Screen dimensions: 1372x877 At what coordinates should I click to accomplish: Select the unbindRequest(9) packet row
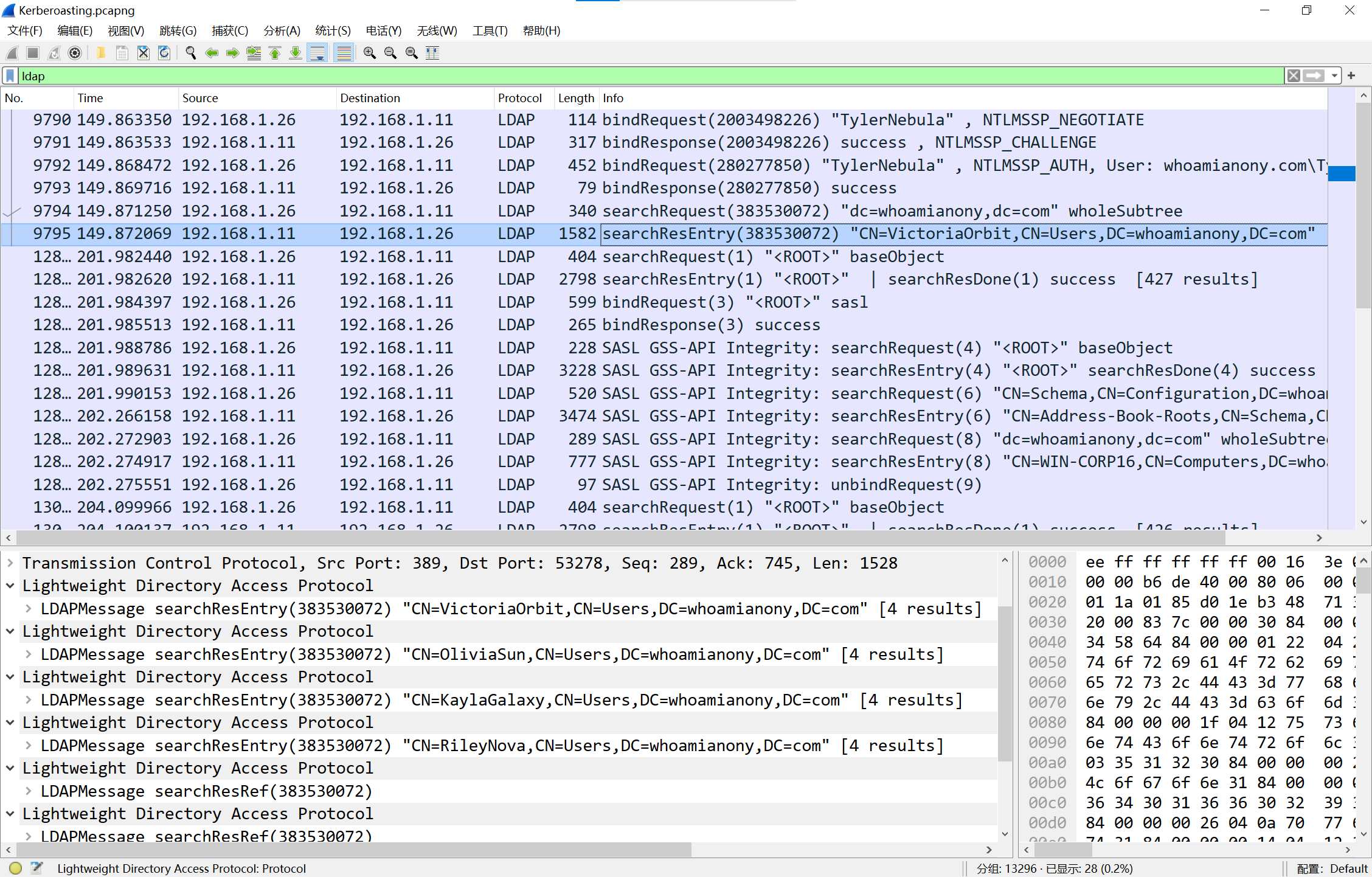pos(664,485)
